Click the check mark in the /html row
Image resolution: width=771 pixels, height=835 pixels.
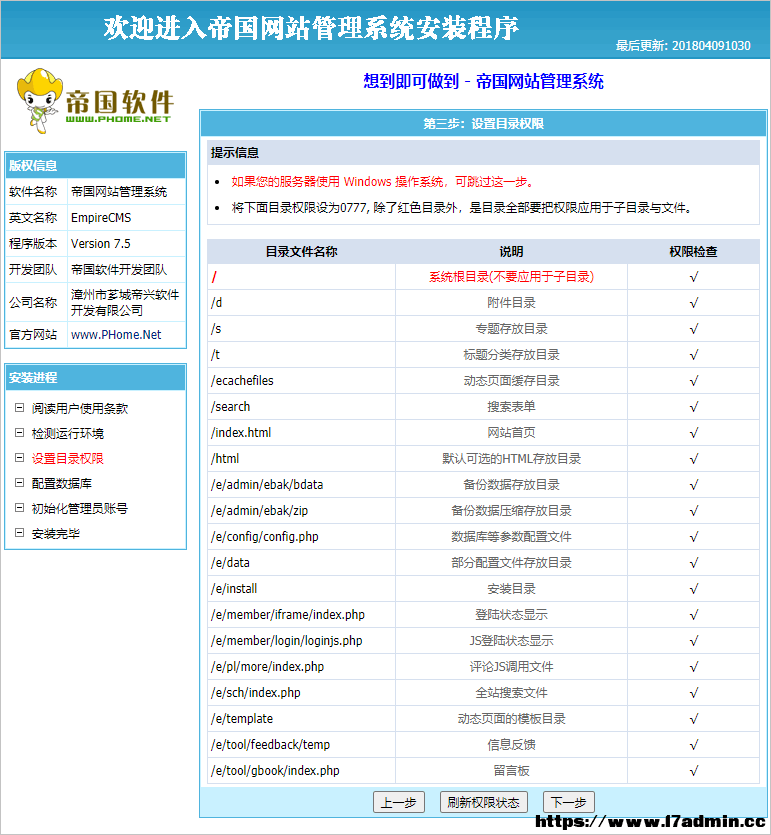693,459
